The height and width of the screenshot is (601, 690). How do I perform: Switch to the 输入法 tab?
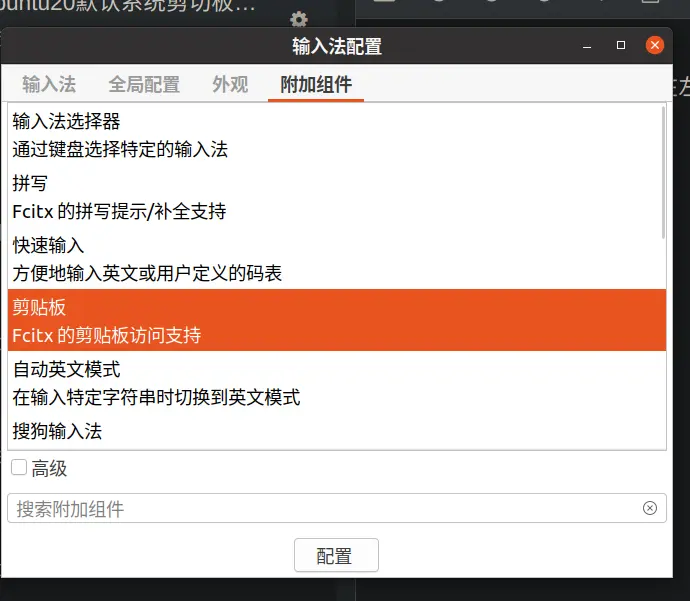coord(49,84)
